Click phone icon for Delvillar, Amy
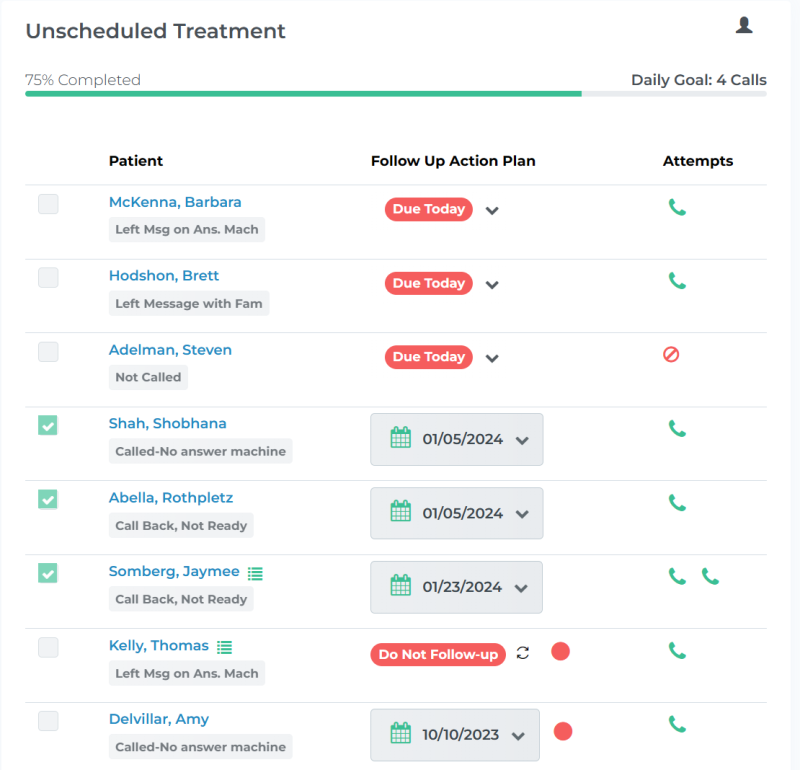Image resolution: width=800 pixels, height=770 pixels. coord(677,724)
